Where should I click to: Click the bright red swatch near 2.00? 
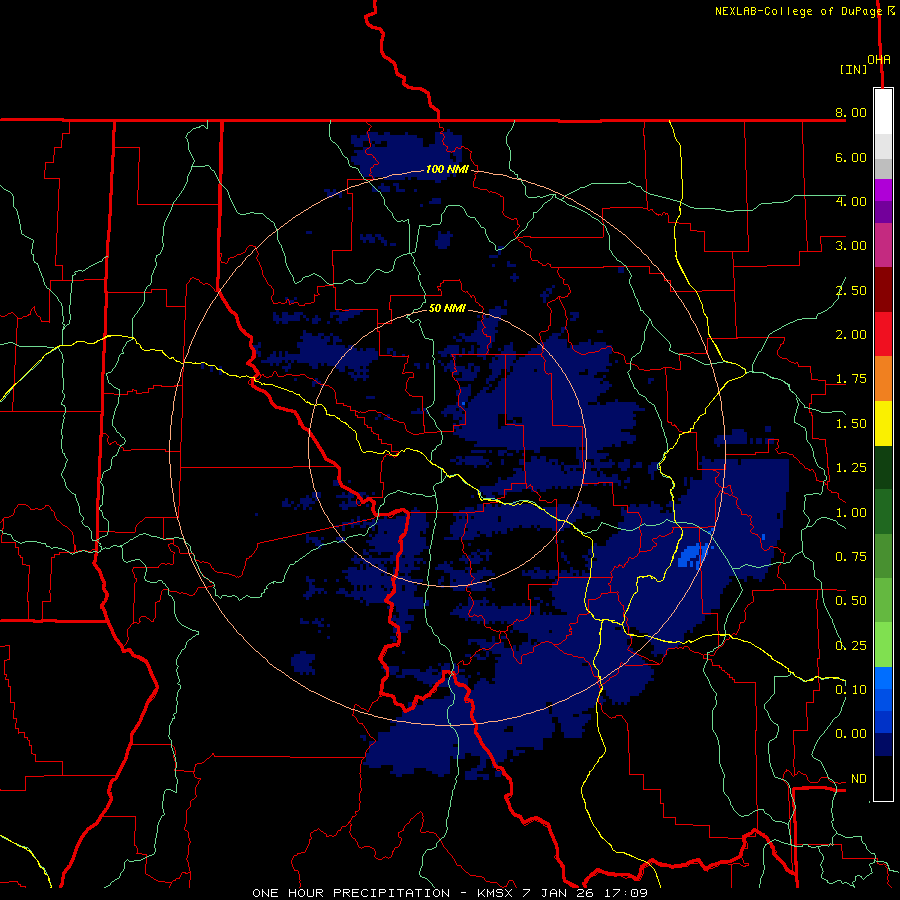point(883,334)
